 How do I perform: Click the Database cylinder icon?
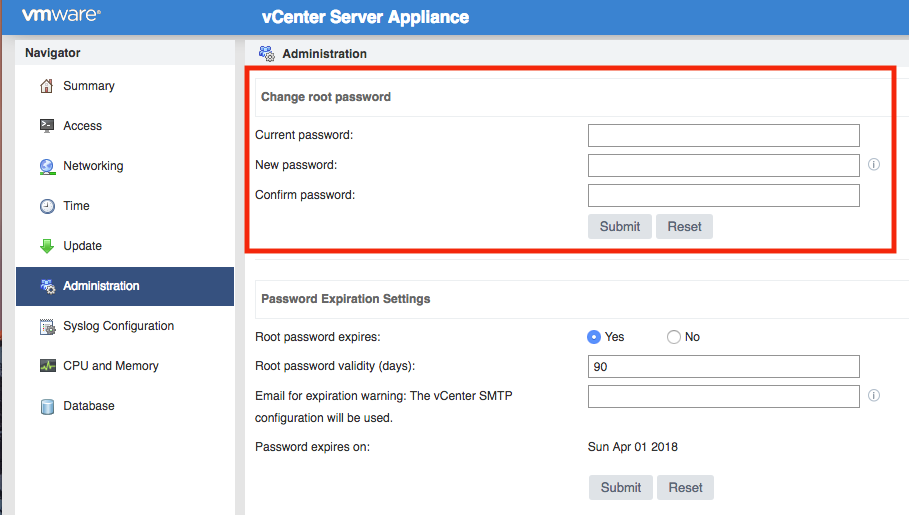pos(47,407)
